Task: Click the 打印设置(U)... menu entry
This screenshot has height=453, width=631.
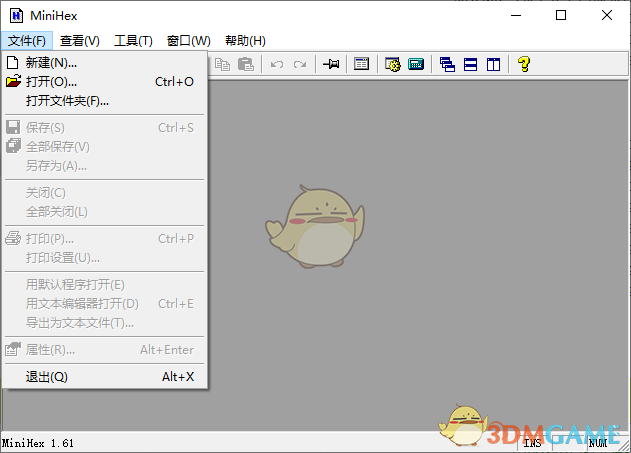Action: [x=105, y=257]
